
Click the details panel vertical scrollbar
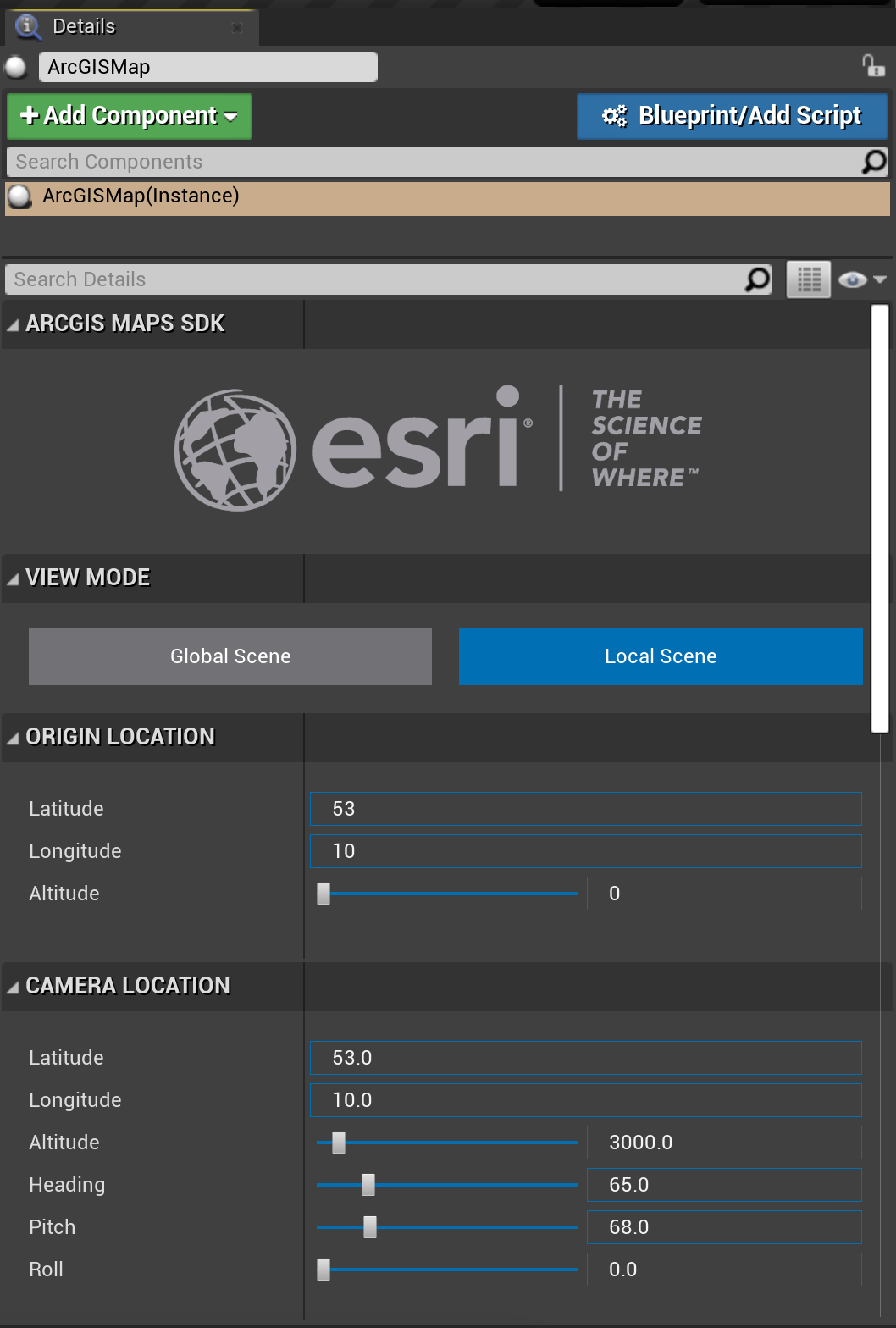880,518
